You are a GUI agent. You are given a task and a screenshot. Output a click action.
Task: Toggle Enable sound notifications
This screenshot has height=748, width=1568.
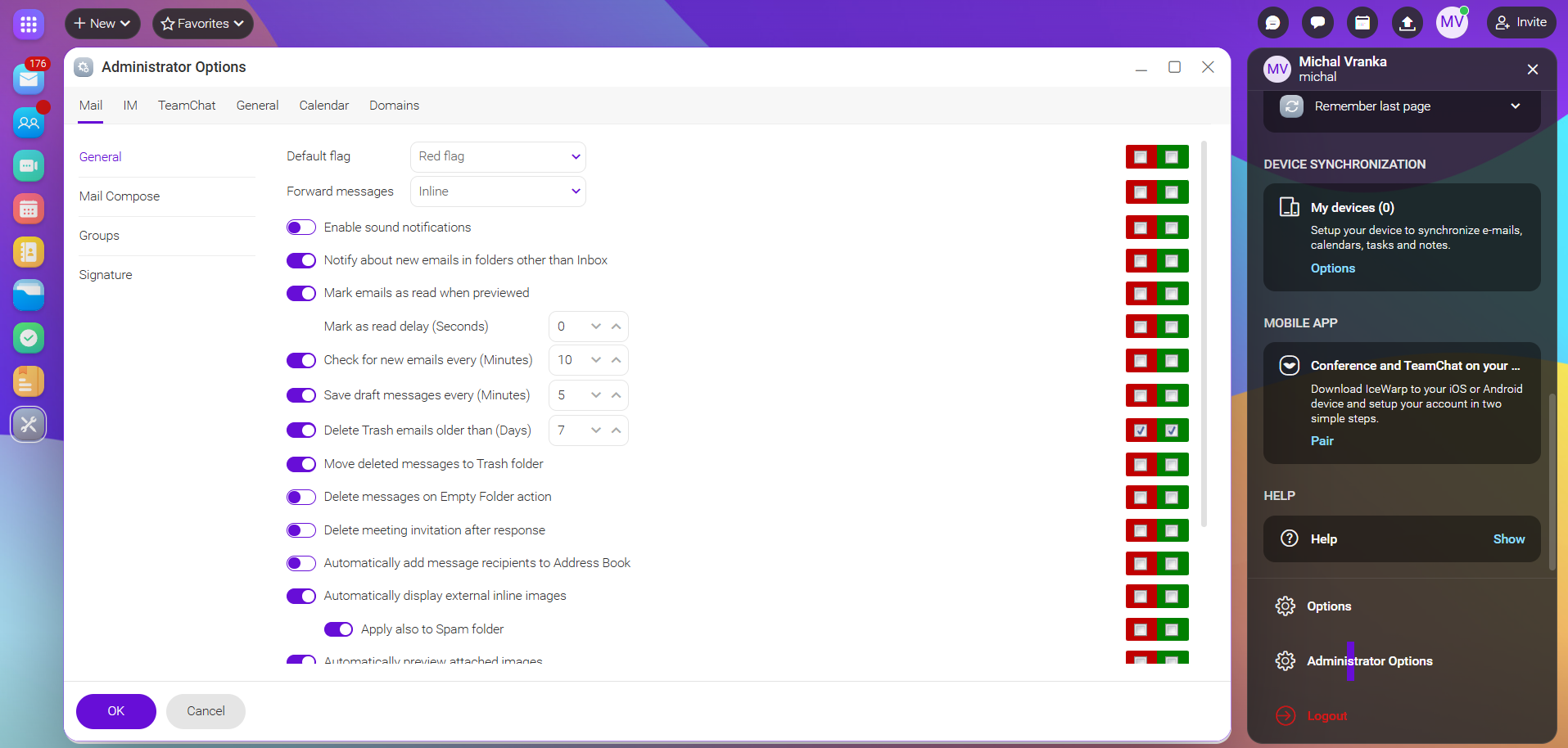(x=301, y=228)
